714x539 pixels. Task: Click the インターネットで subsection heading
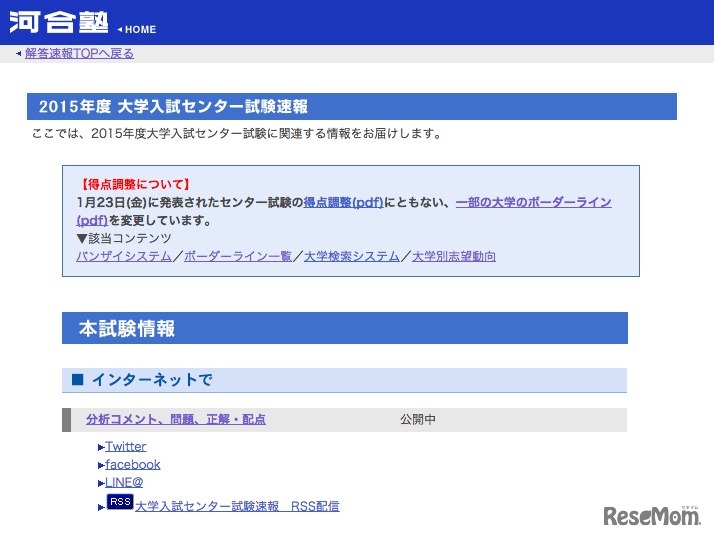[x=344, y=380]
